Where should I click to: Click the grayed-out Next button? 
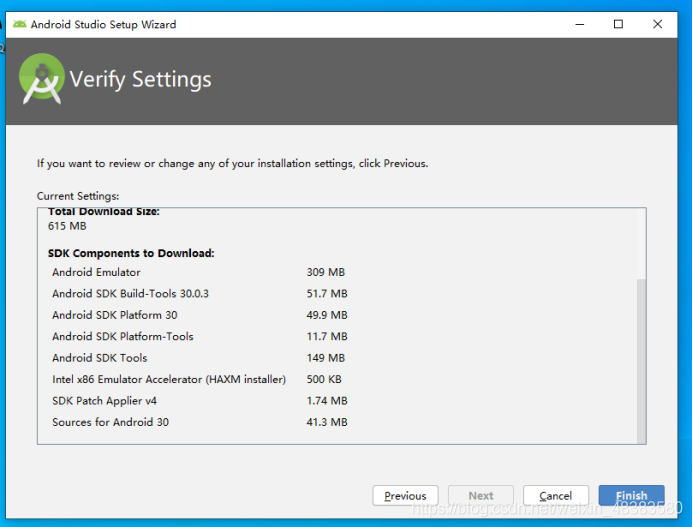(x=481, y=495)
